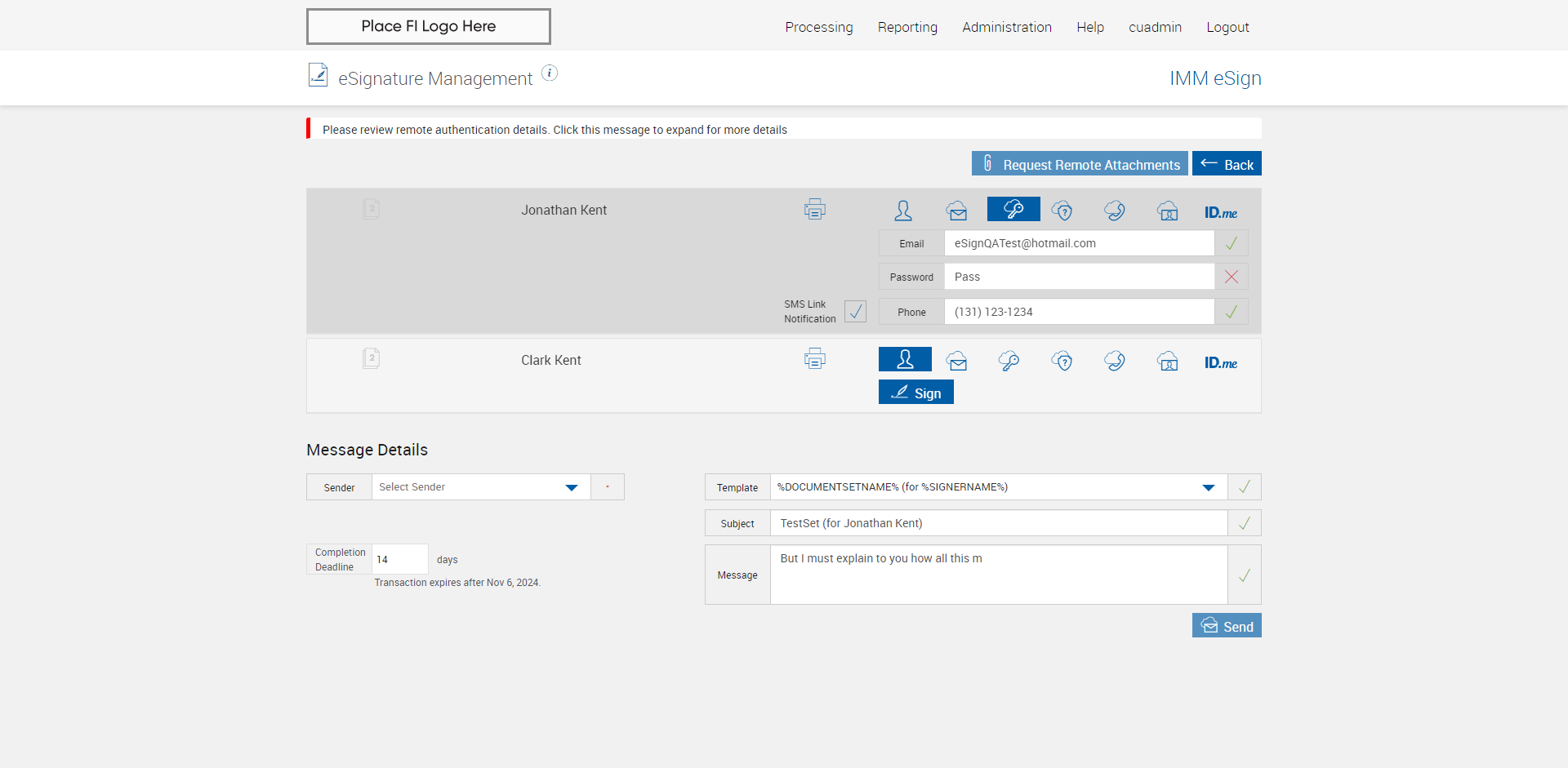1568x768 pixels.
Task: Choose email authentication icon for Jonathan Kent
Action: tap(957, 211)
